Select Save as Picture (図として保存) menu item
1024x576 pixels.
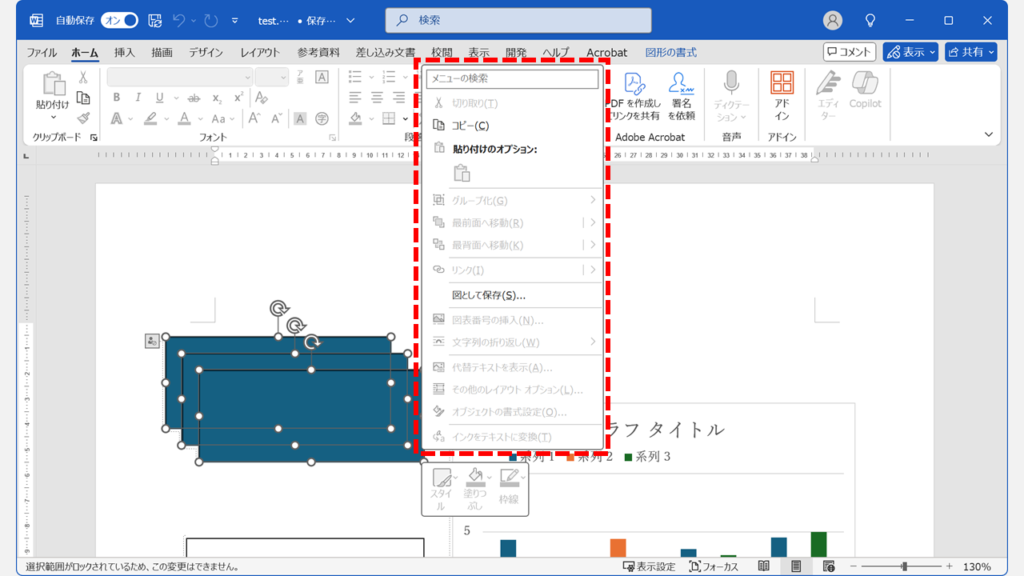(x=512, y=295)
